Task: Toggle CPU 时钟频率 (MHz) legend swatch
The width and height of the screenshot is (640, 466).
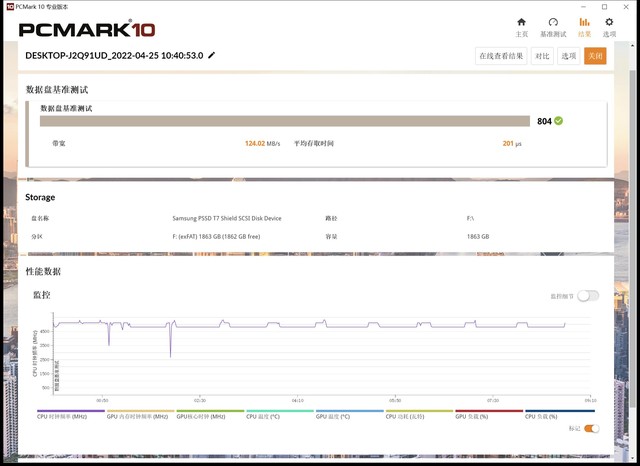Action: (71, 411)
